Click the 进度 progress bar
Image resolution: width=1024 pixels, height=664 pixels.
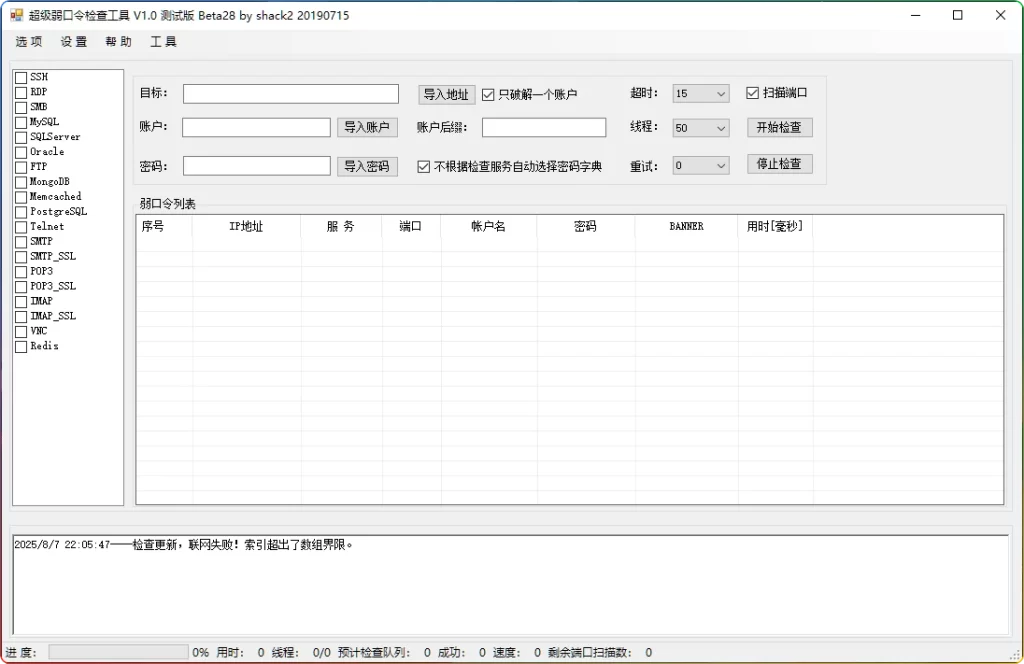click(x=118, y=652)
